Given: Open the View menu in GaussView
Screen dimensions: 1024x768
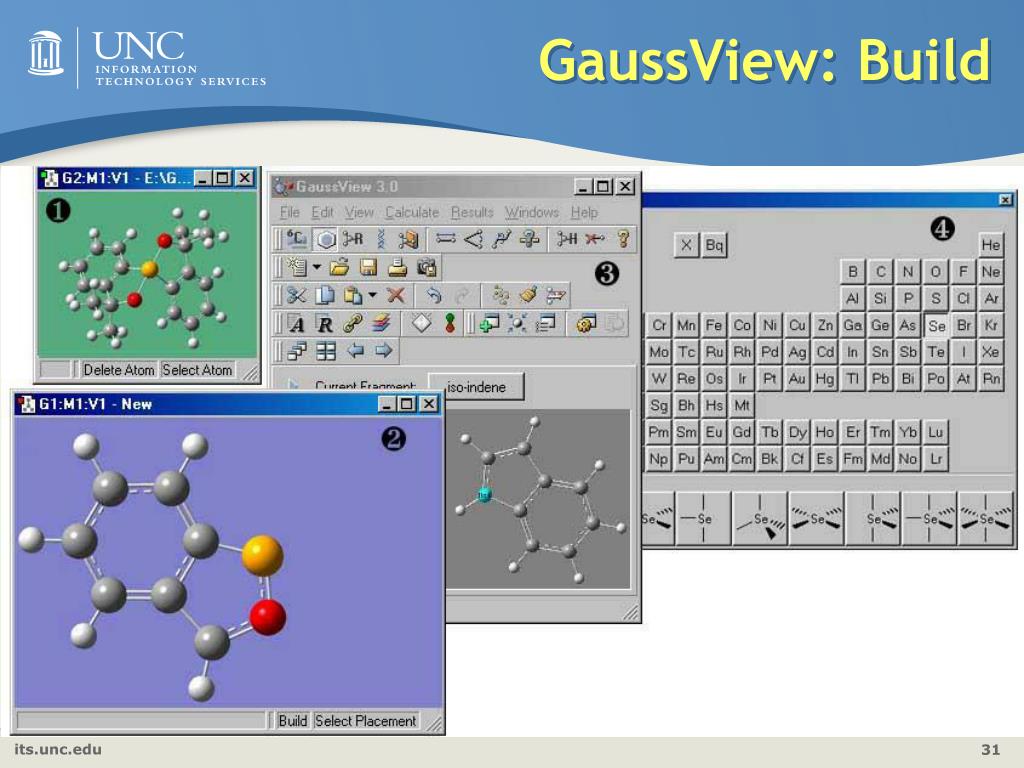Looking at the screenshot, I should 359,213.
